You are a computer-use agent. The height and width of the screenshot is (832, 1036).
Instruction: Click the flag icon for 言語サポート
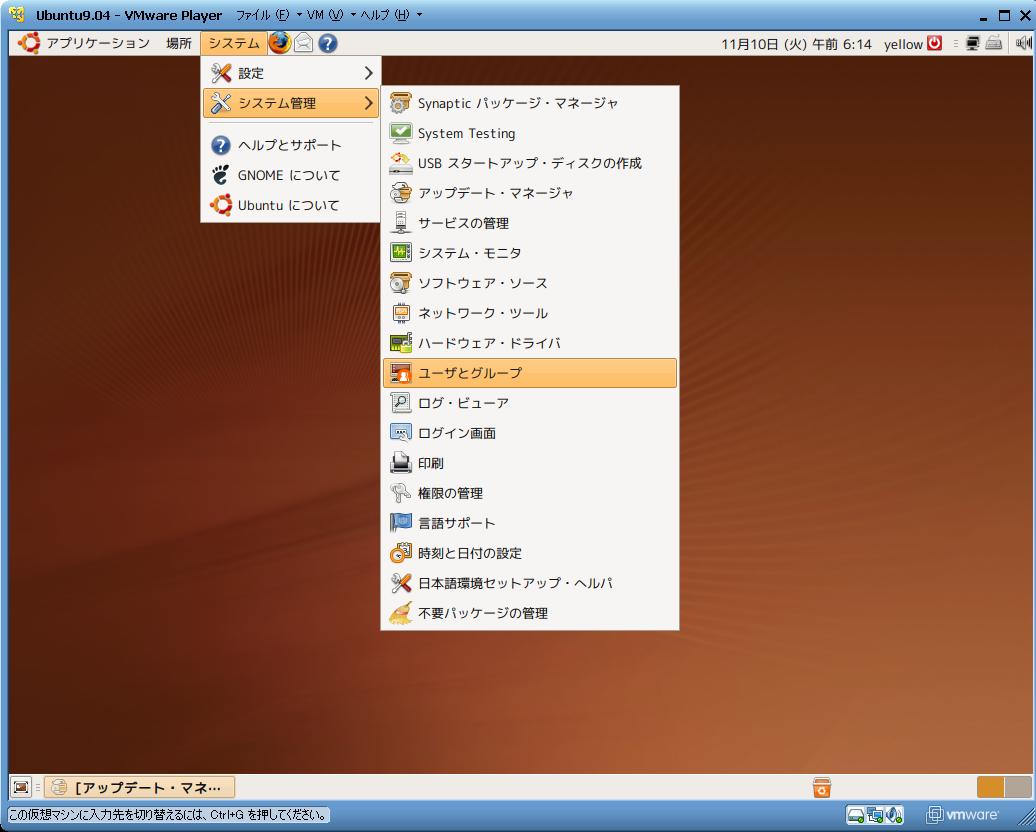[400, 523]
